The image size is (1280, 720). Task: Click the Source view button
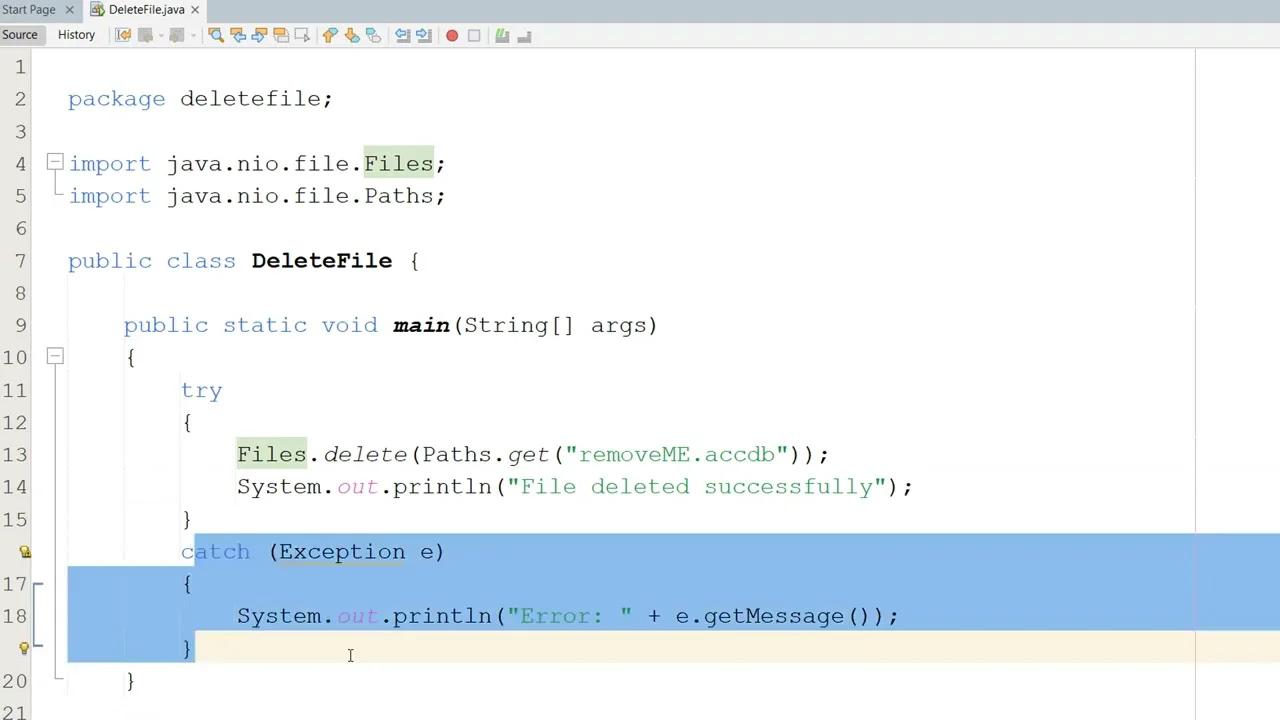click(x=20, y=34)
